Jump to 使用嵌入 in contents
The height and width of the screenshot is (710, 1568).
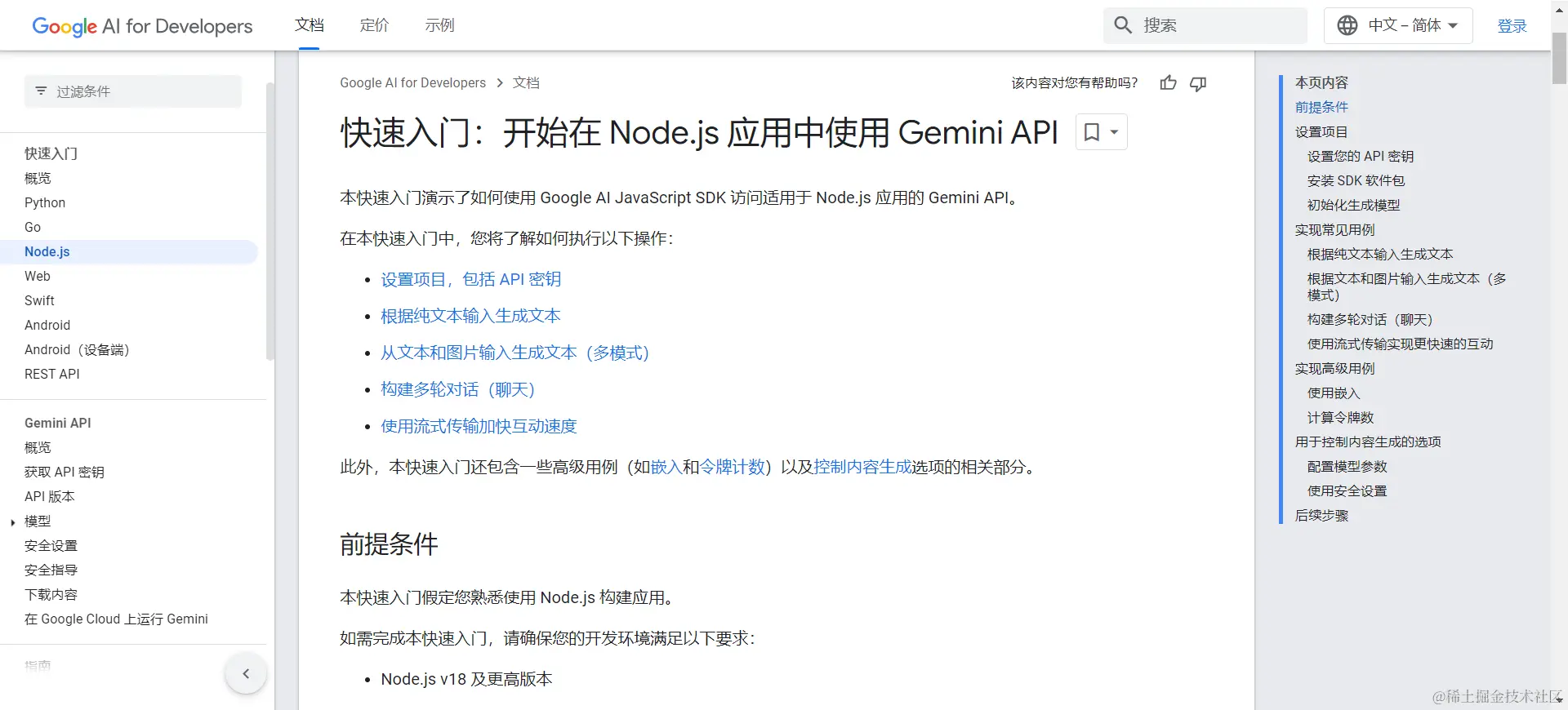click(x=1334, y=393)
